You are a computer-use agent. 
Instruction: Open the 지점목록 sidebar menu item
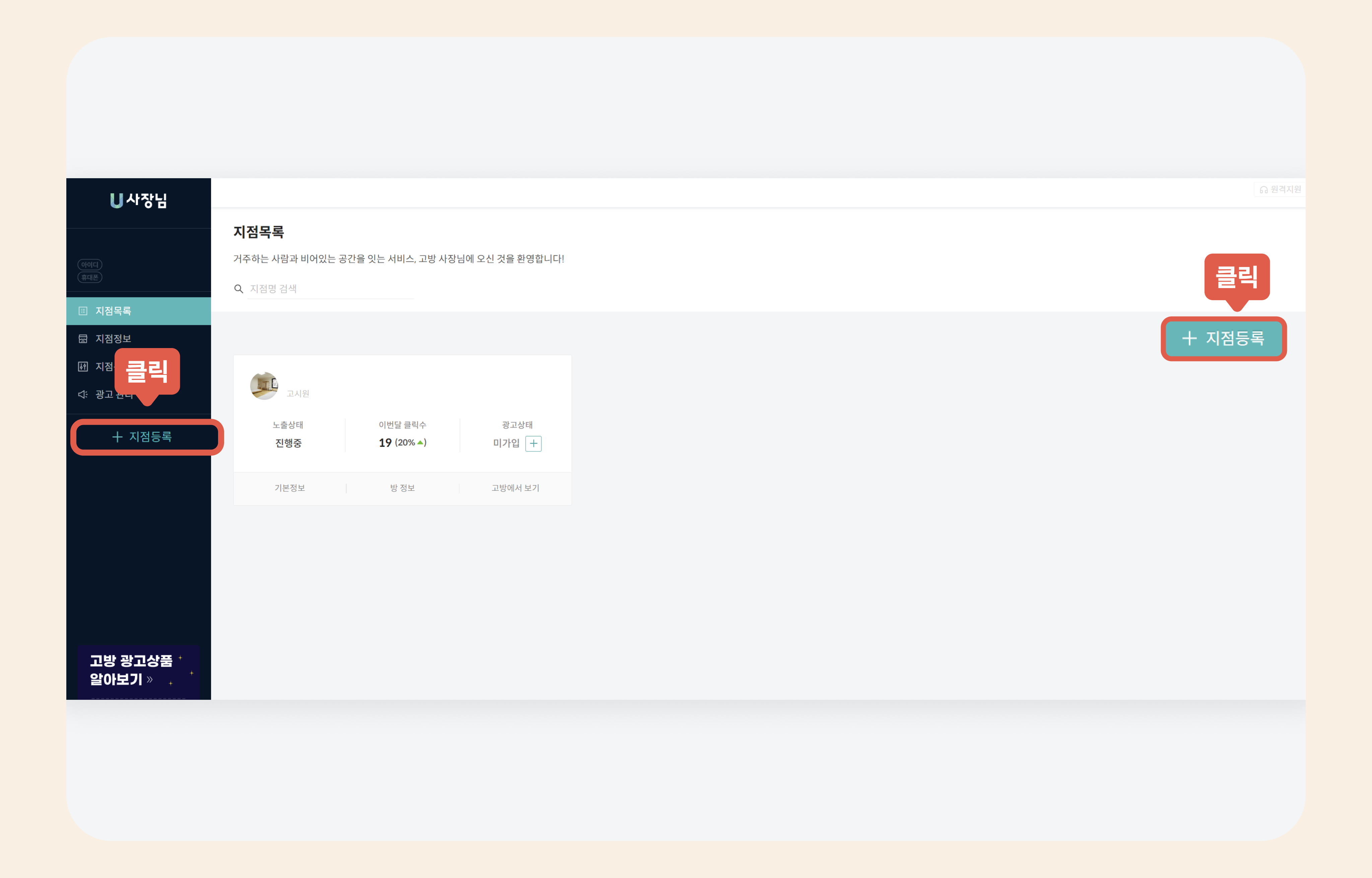(x=114, y=311)
